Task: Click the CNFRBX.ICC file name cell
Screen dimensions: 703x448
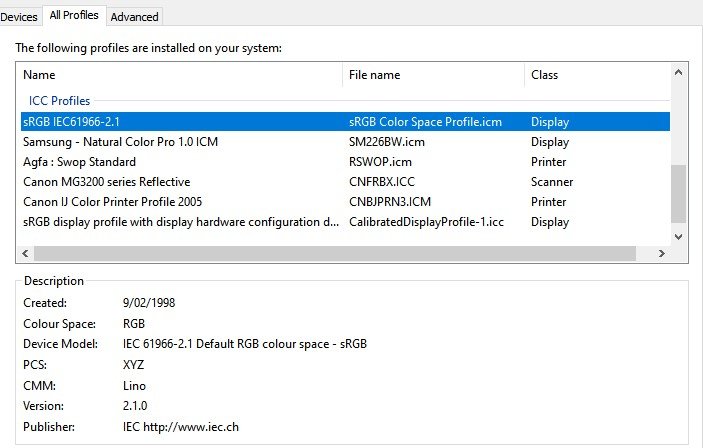Action: point(382,182)
